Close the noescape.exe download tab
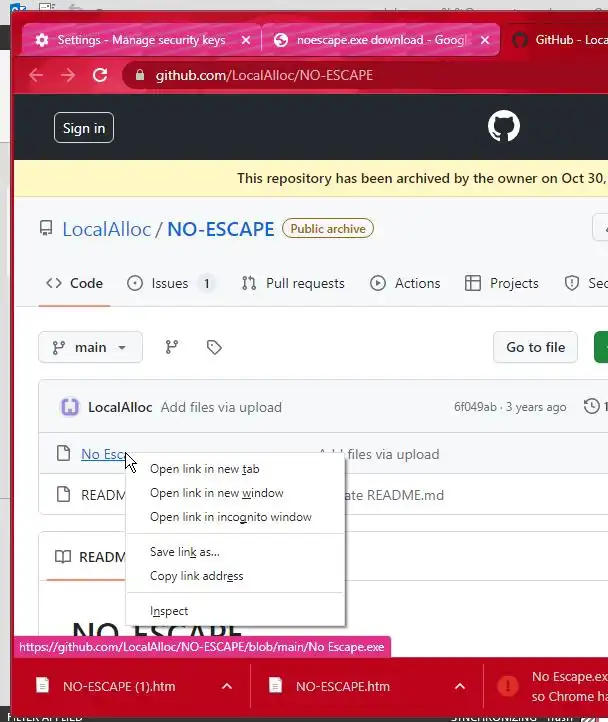Viewport: 608px width, 722px height. pos(485,41)
